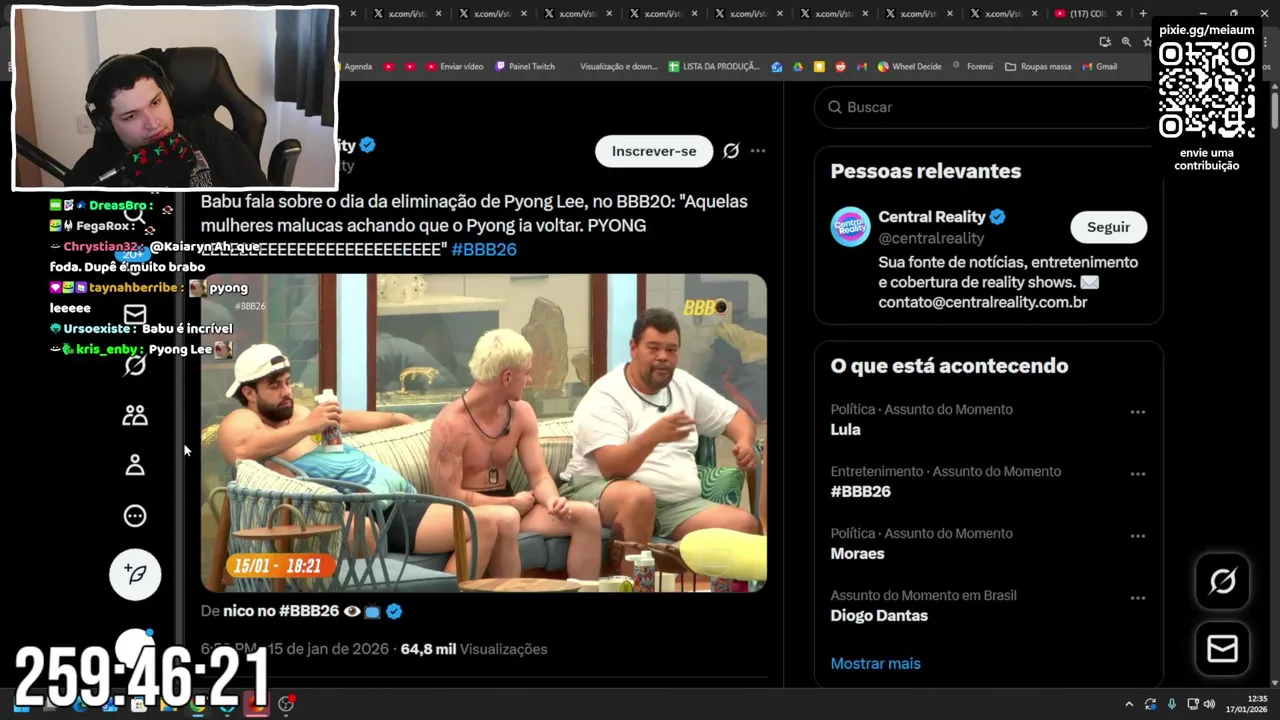Click the install app icon in address bar
1280x720 pixels.
click(x=1105, y=42)
